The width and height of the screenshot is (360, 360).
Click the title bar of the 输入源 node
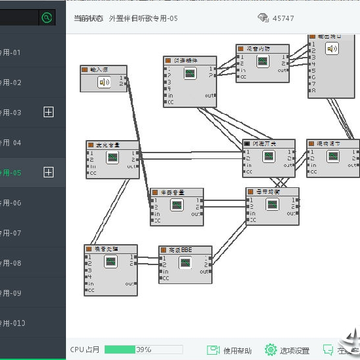click(104, 70)
